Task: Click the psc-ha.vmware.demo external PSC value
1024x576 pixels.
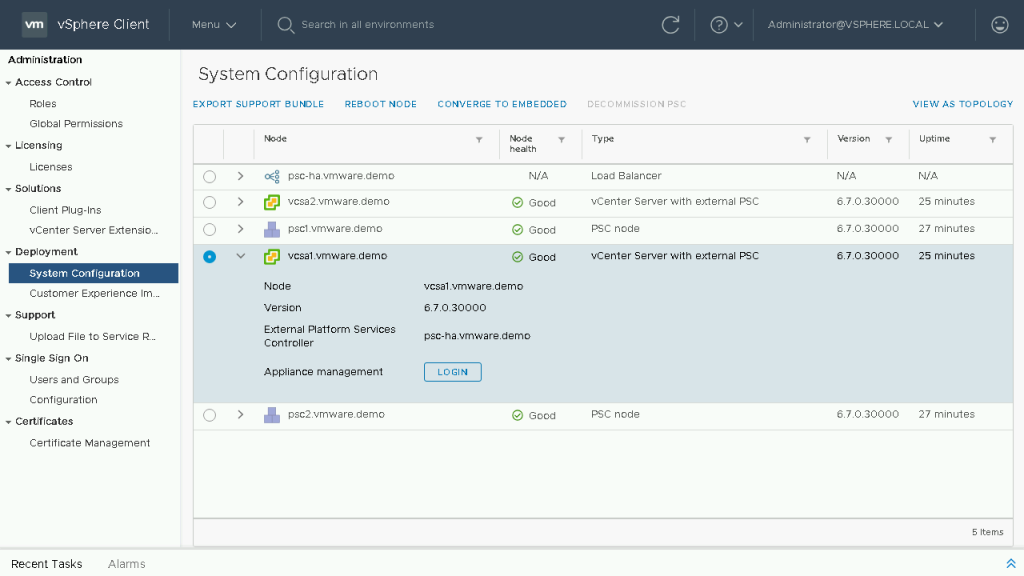Action: (x=477, y=336)
